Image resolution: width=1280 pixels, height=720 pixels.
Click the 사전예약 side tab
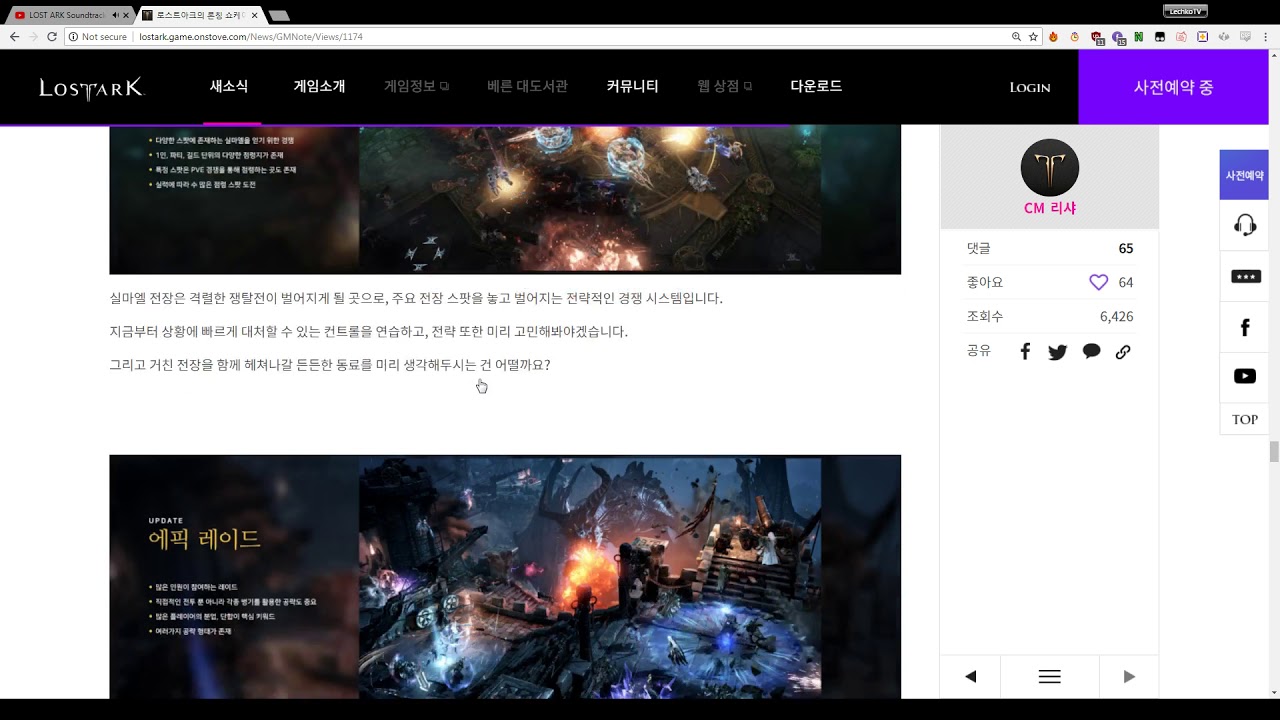(x=1244, y=175)
